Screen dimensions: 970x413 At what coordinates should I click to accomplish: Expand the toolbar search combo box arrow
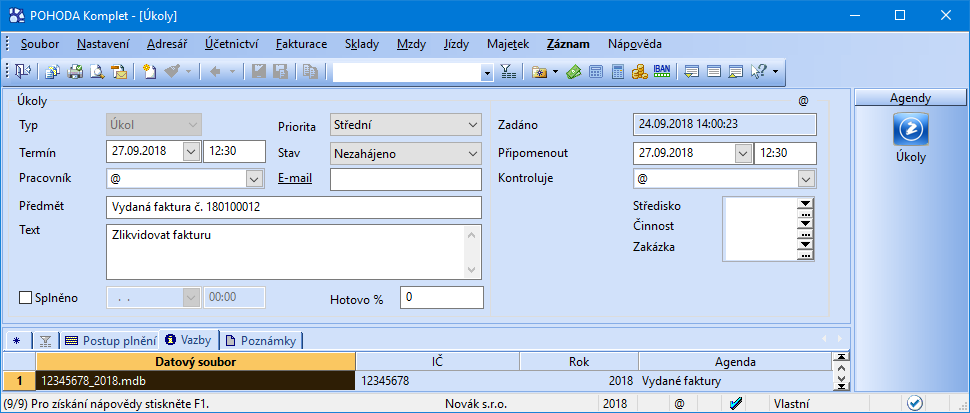(x=487, y=74)
